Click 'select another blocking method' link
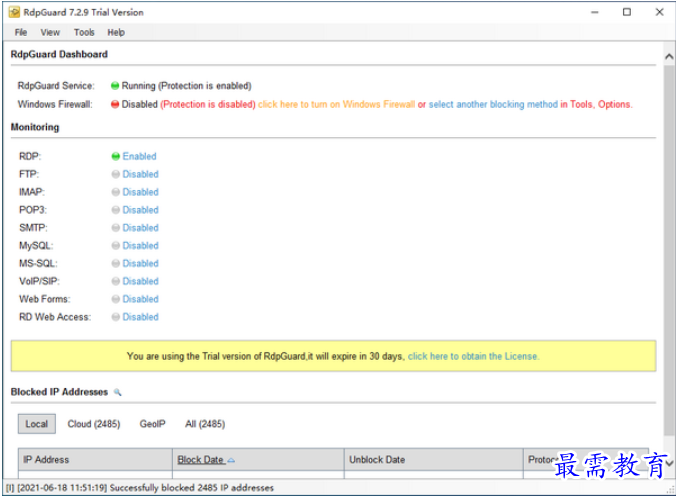The image size is (676, 497). click(x=493, y=104)
